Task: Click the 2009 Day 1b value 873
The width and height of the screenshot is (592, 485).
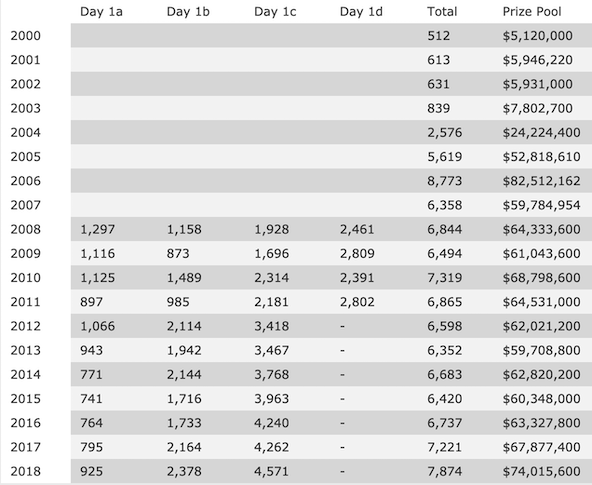Action: click(178, 254)
